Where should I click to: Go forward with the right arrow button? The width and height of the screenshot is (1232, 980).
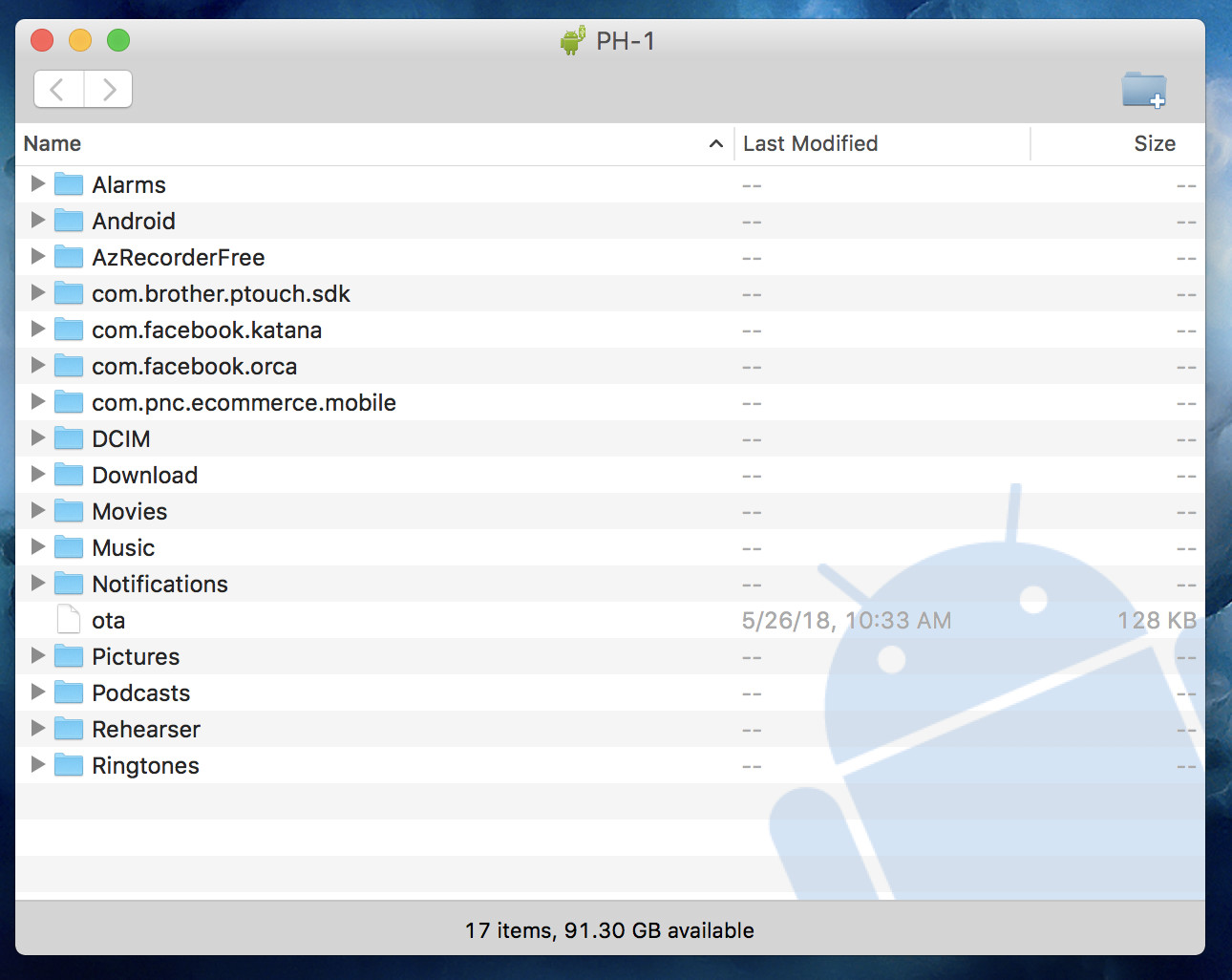coord(108,90)
